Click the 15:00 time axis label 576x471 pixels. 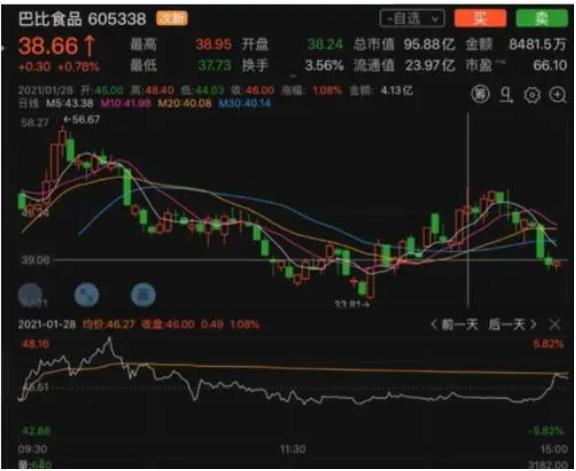click(x=554, y=449)
